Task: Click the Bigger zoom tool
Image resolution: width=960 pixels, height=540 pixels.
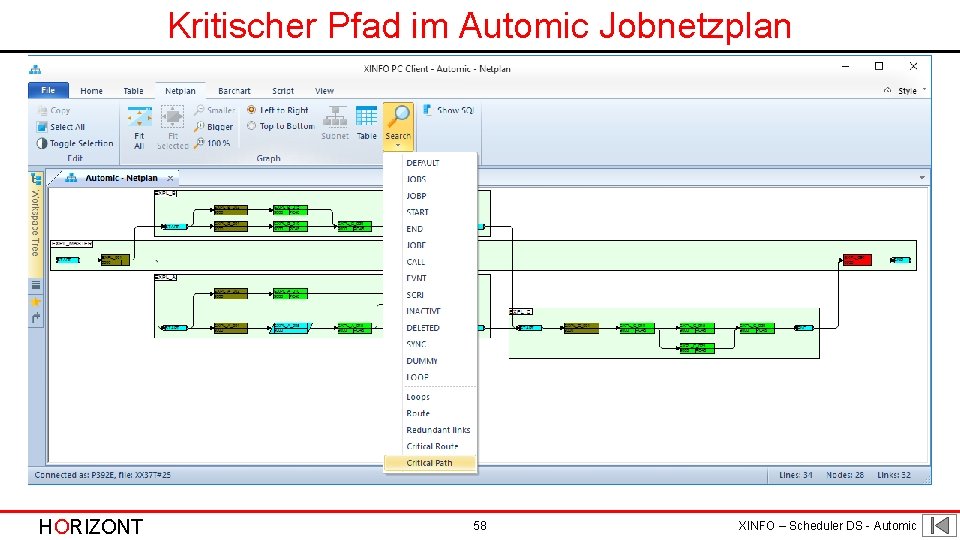Action: pyautogui.click(x=214, y=127)
